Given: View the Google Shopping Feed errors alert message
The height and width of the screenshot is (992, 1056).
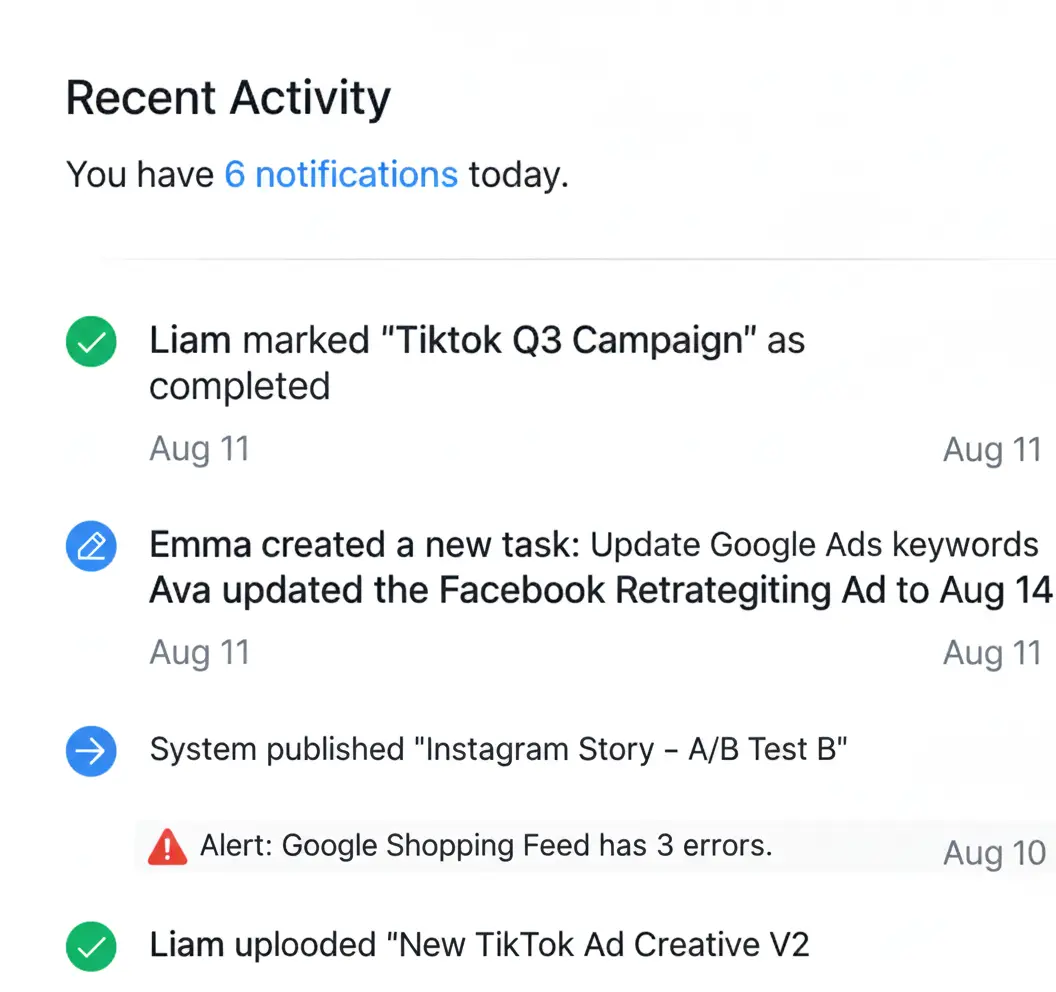Looking at the screenshot, I should point(486,846).
